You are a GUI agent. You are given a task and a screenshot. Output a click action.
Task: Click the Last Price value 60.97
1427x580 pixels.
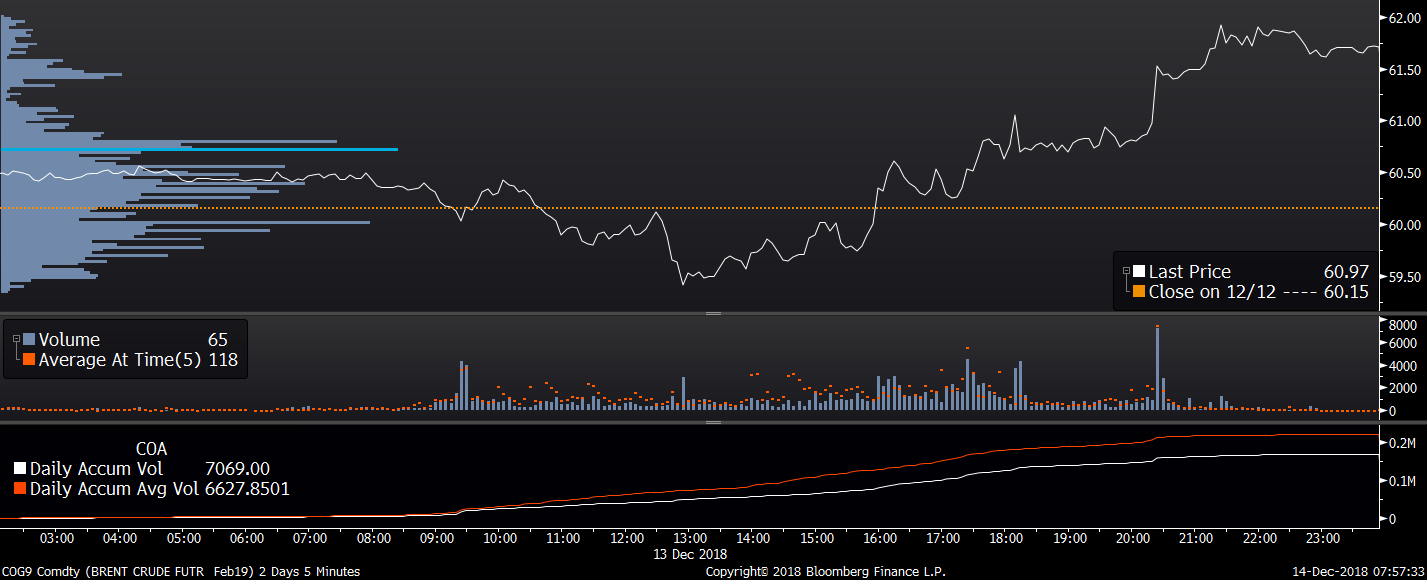pos(1347,271)
